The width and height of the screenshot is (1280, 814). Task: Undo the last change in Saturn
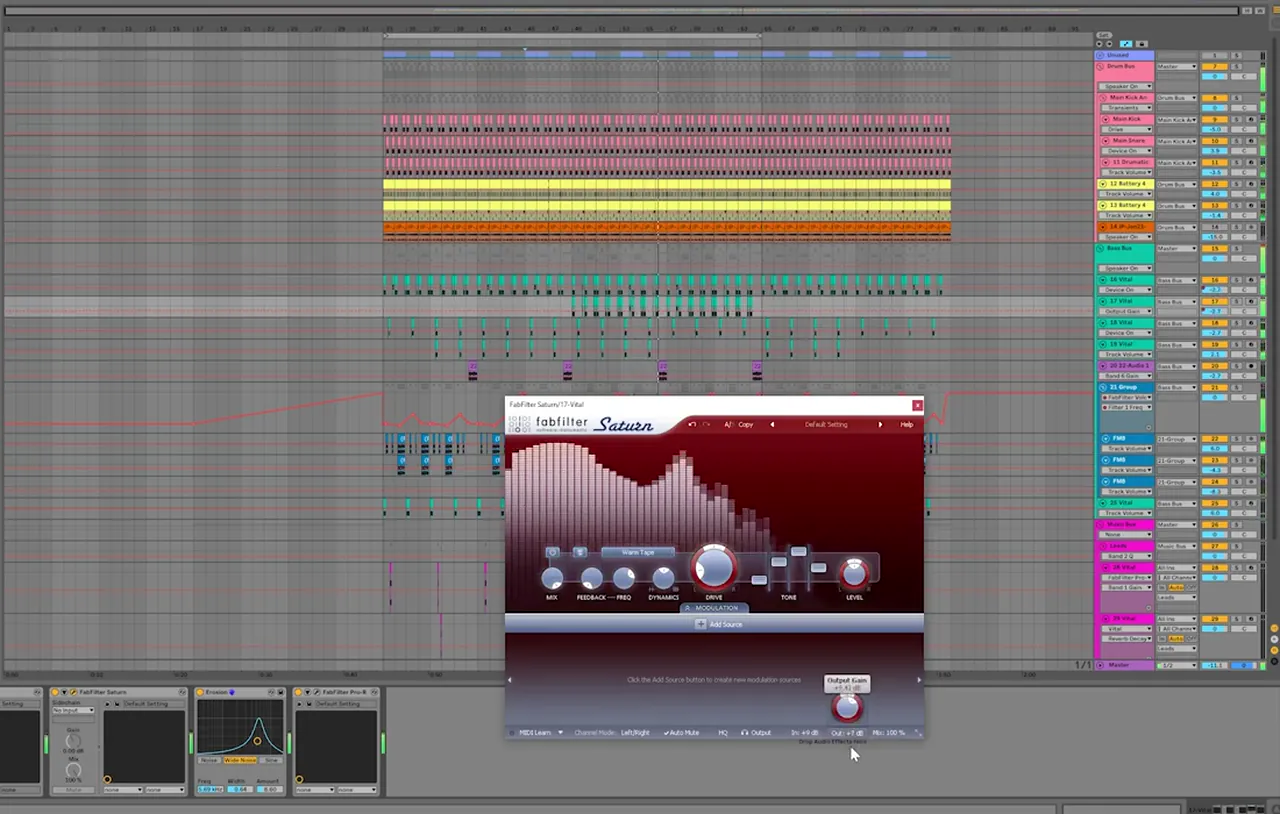click(692, 424)
